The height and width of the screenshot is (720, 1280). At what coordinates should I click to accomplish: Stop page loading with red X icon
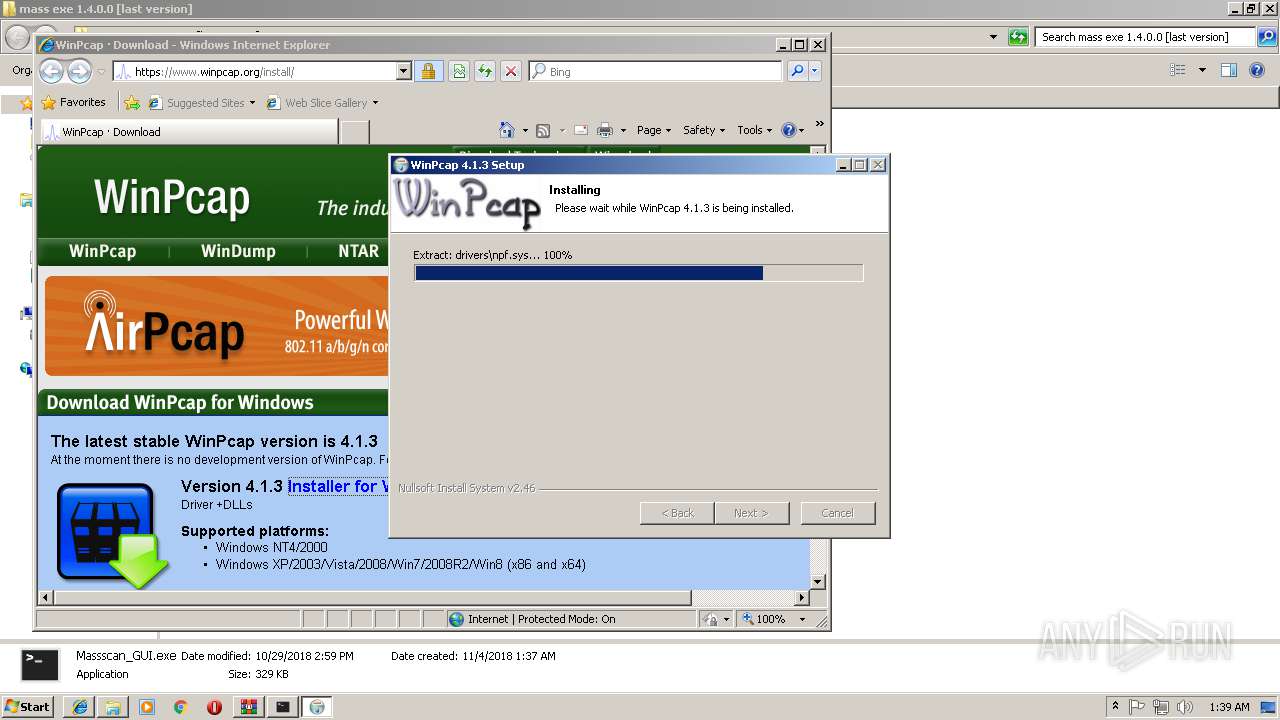pyautogui.click(x=511, y=71)
